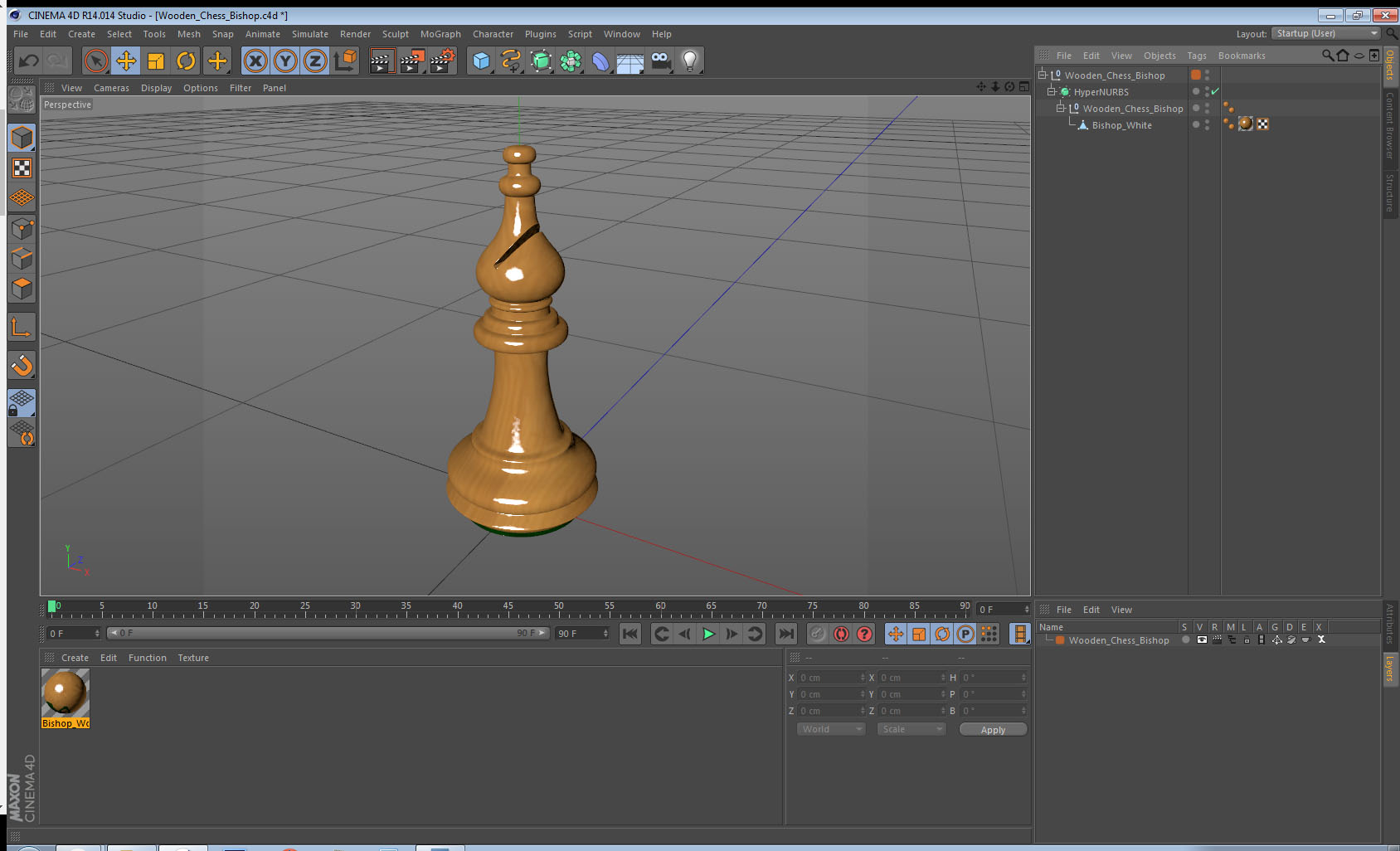The height and width of the screenshot is (851, 1400).
Task: Enable Polygons mode in sidebar
Action: tap(22, 289)
